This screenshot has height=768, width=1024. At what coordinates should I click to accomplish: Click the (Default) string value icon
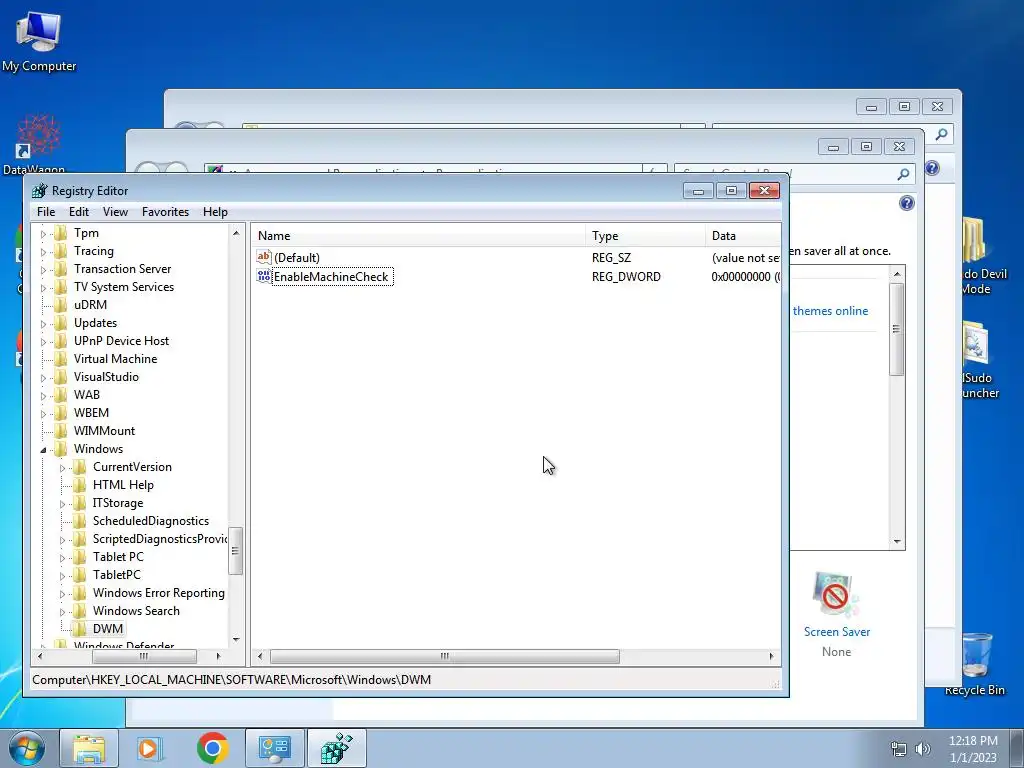(264, 257)
